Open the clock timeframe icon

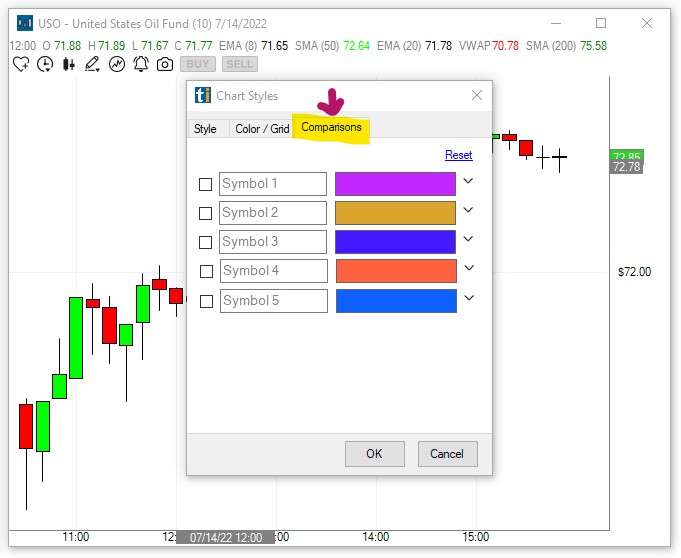45,64
